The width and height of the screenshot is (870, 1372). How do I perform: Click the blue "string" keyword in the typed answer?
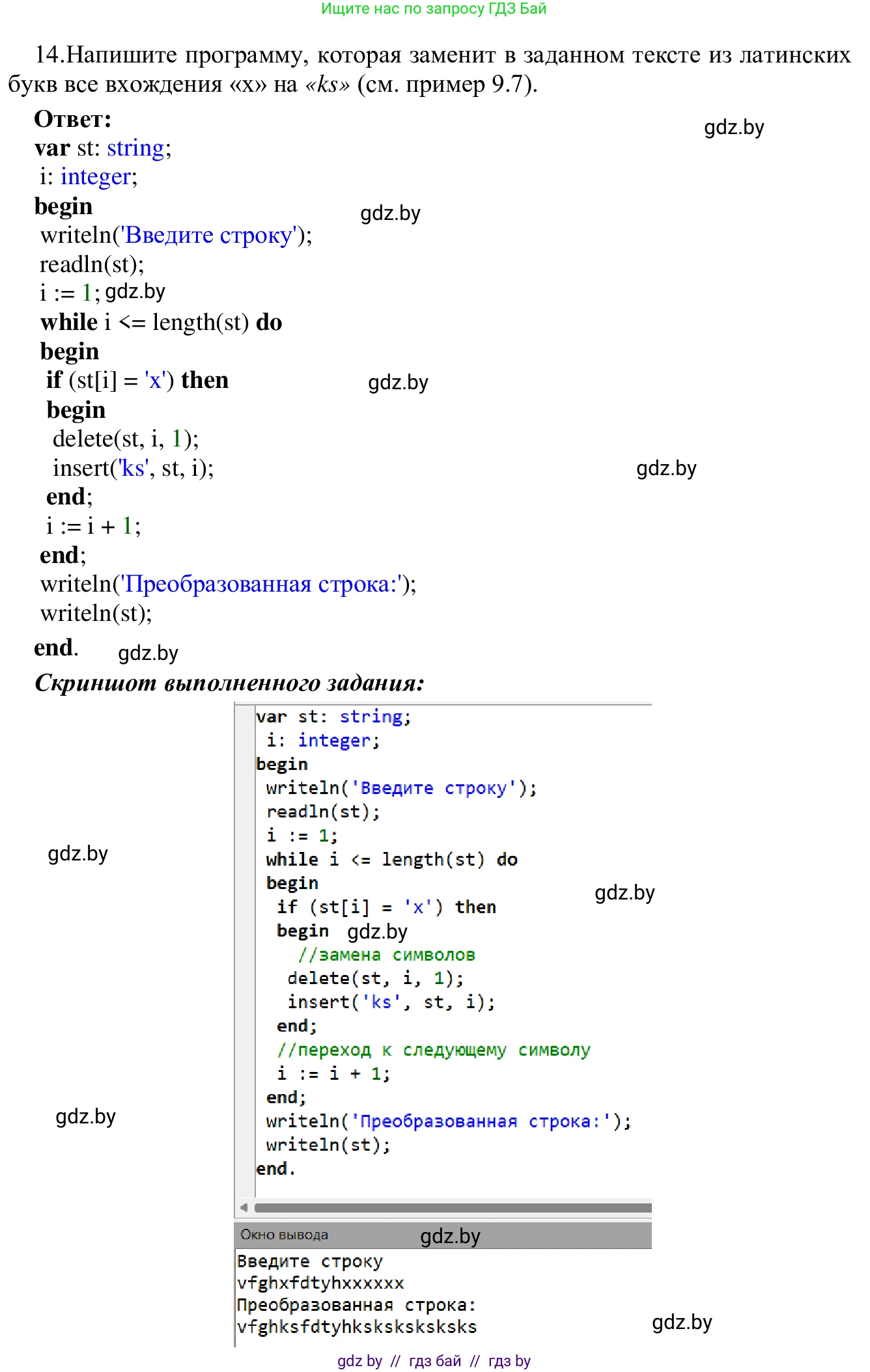point(135,148)
